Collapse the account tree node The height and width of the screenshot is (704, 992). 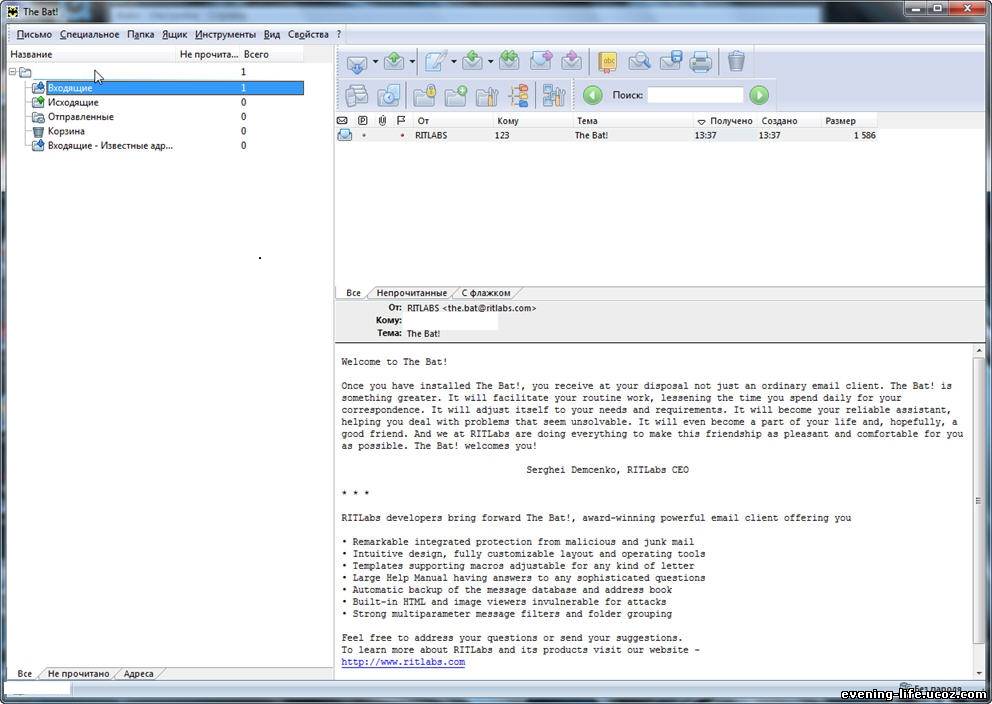(13, 72)
